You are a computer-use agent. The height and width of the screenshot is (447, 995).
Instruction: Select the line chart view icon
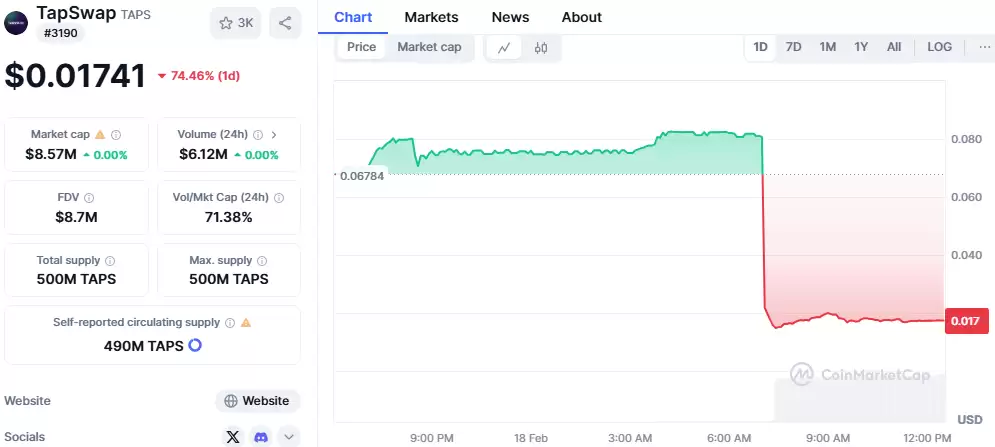click(x=504, y=47)
